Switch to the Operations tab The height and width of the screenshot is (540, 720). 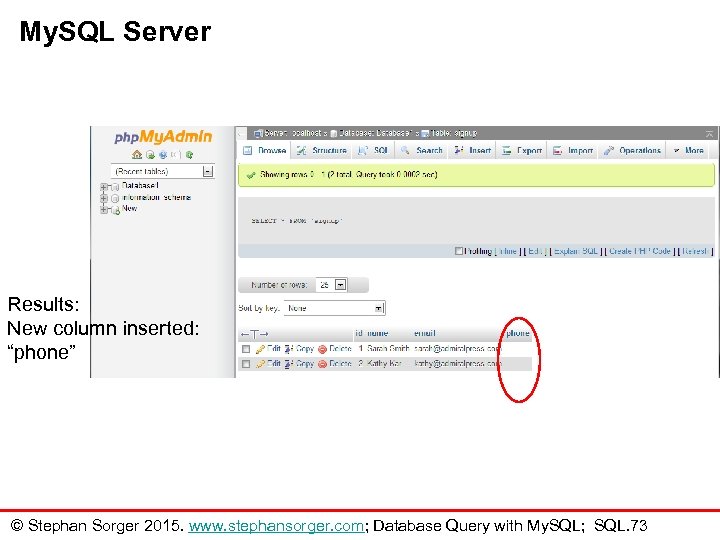click(632, 150)
